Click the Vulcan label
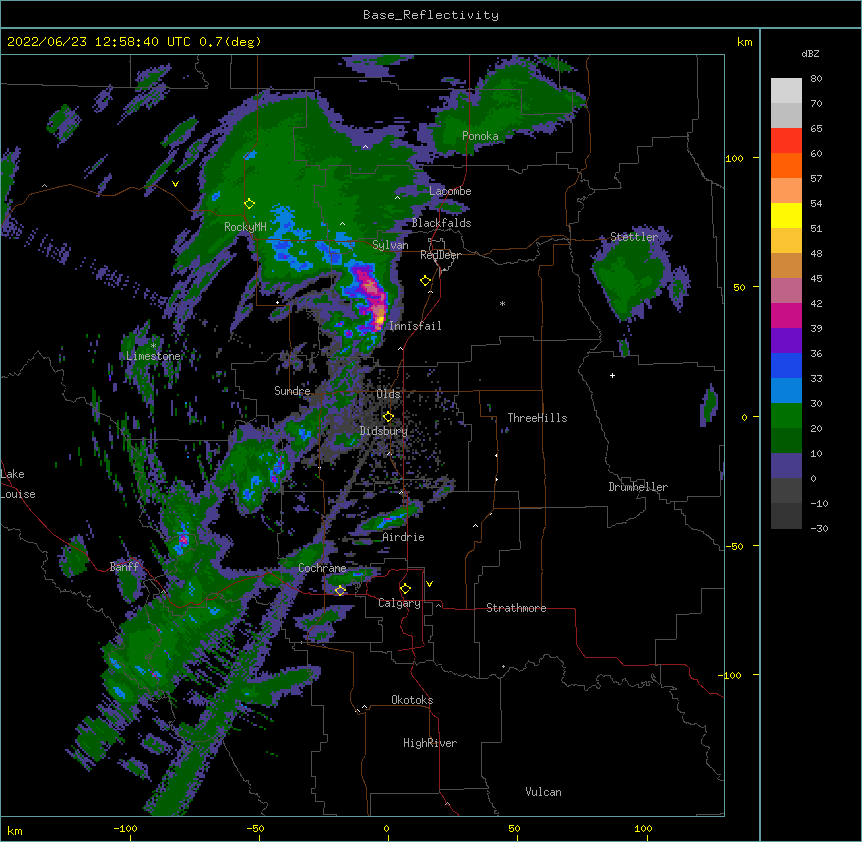Viewport: 862px width, 842px height. click(x=543, y=792)
